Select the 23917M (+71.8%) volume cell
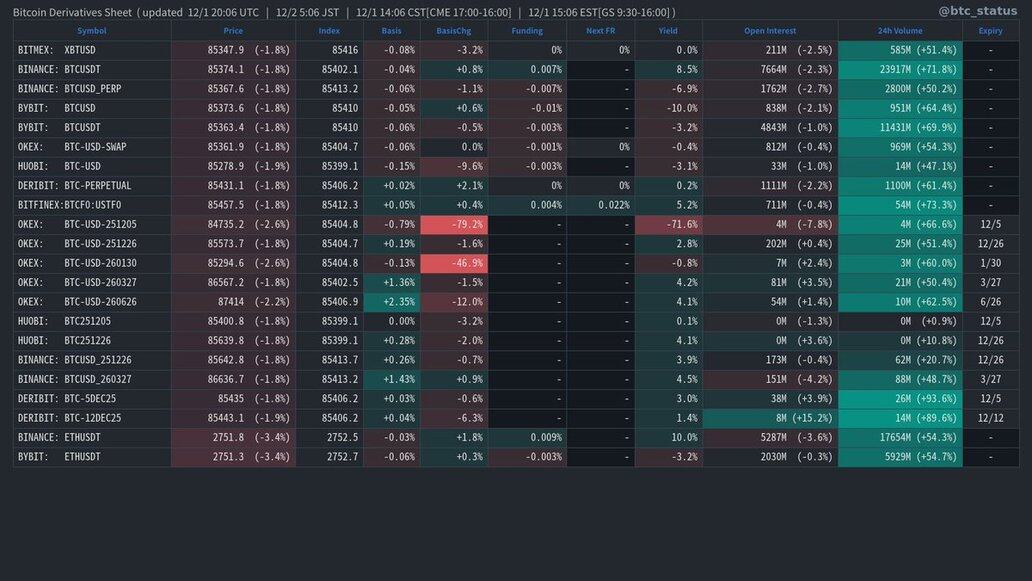The width and height of the screenshot is (1032, 581). (900, 70)
